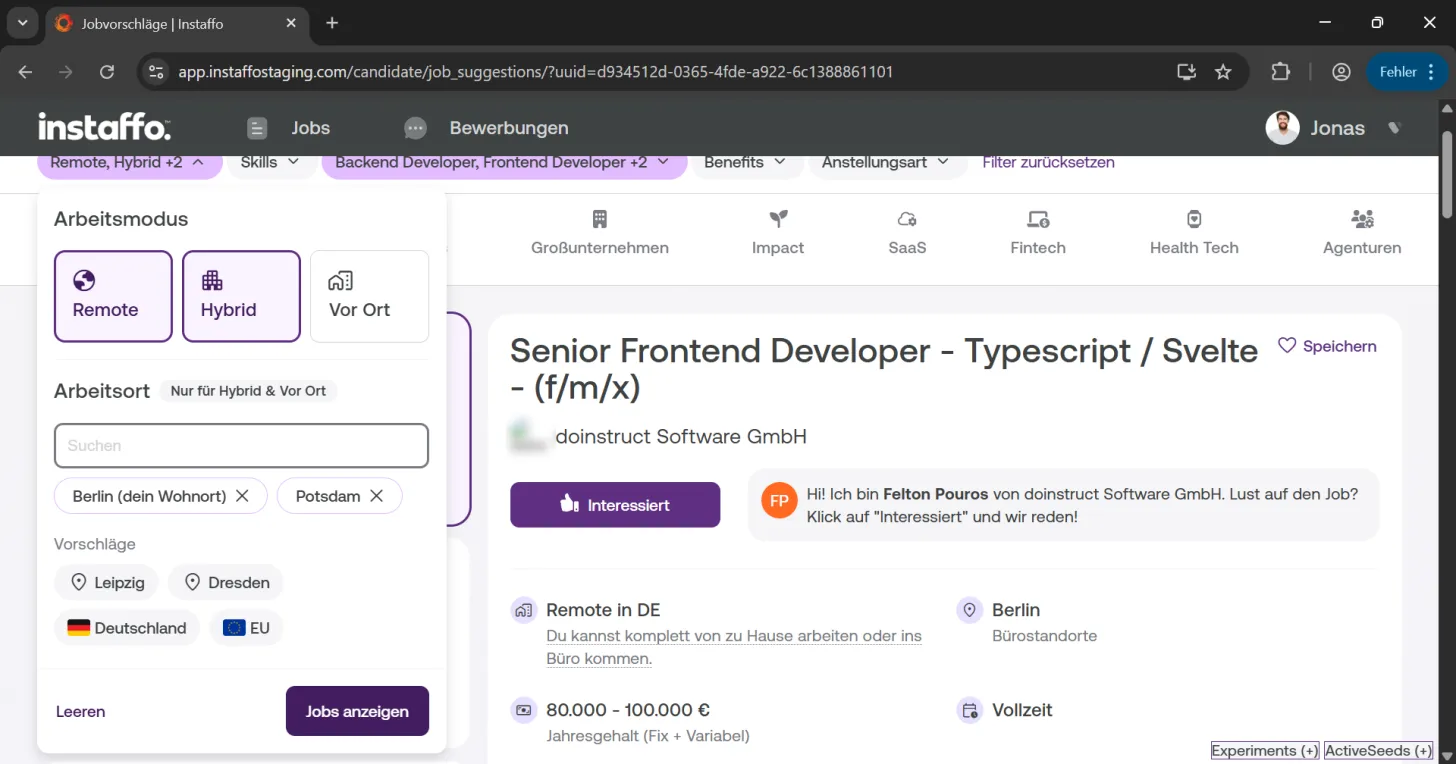The height and width of the screenshot is (764, 1456).
Task: Open the tab search dropdown arrow
Action: 22,23
